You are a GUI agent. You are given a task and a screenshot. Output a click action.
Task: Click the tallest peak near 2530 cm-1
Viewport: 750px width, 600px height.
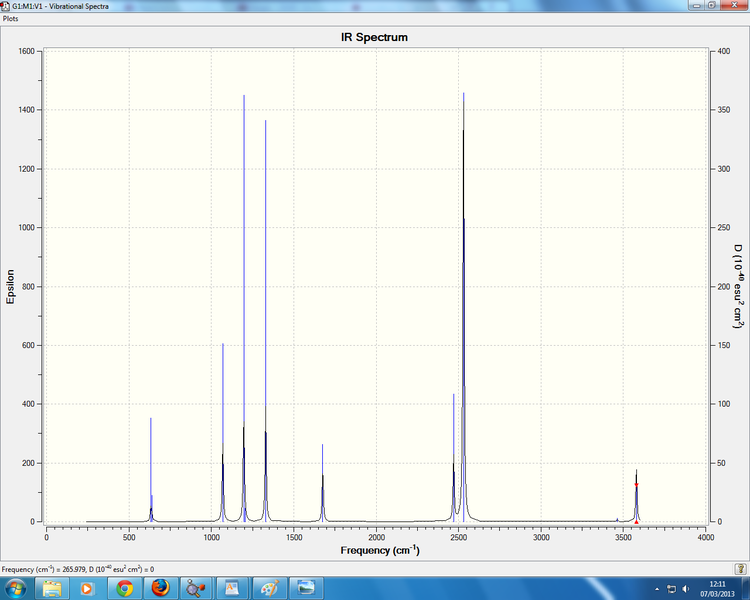click(x=463, y=306)
